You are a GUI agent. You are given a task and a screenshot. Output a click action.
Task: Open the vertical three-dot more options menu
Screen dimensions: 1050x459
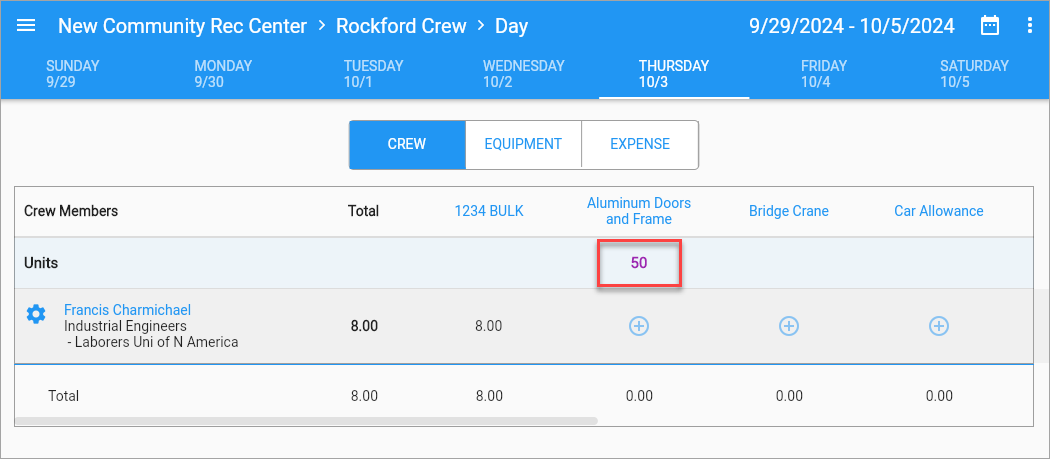pos(1030,26)
